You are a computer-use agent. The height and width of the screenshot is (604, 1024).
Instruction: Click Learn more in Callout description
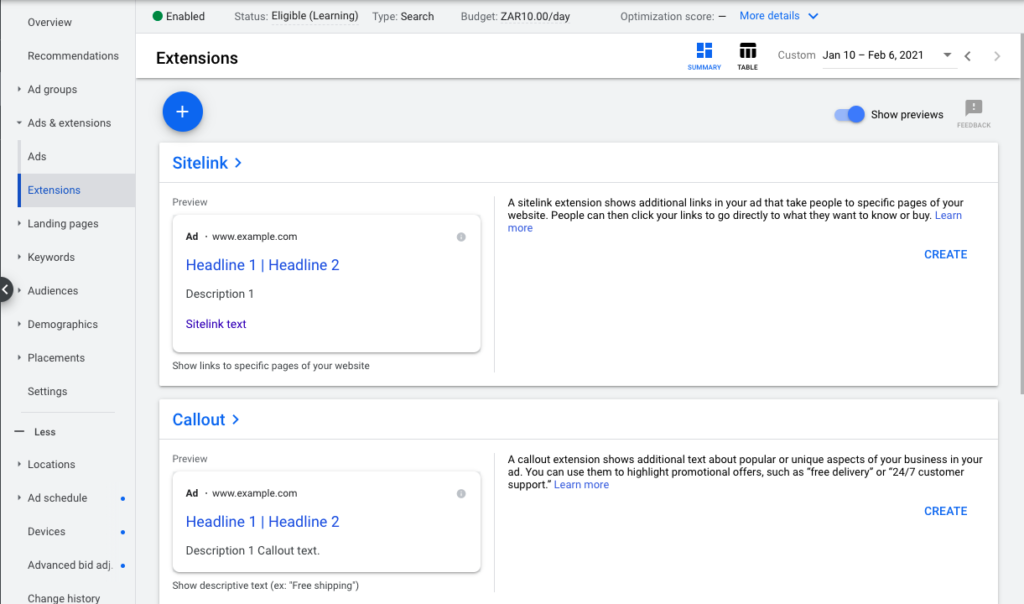(x=581, y=485)
